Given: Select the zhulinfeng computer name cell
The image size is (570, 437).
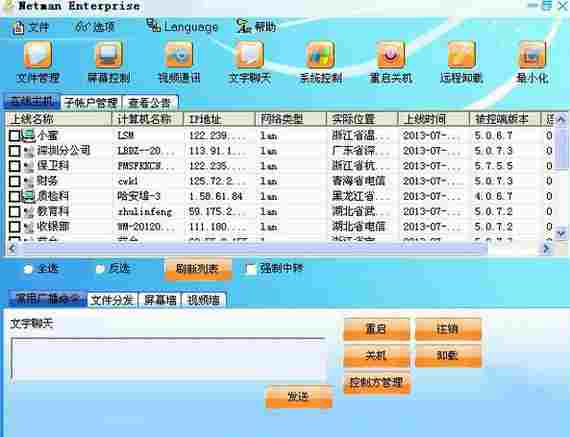Looking at the screenshot, I should click(145, 212).
